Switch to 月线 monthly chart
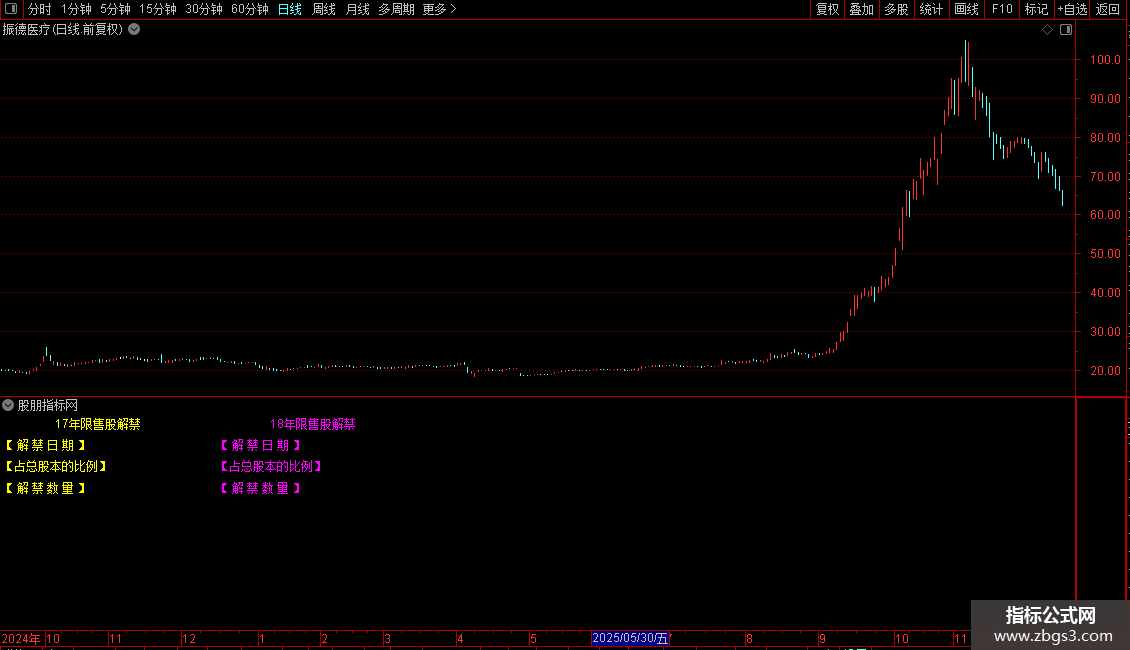The image size is (1130, 650). [357, 9]
